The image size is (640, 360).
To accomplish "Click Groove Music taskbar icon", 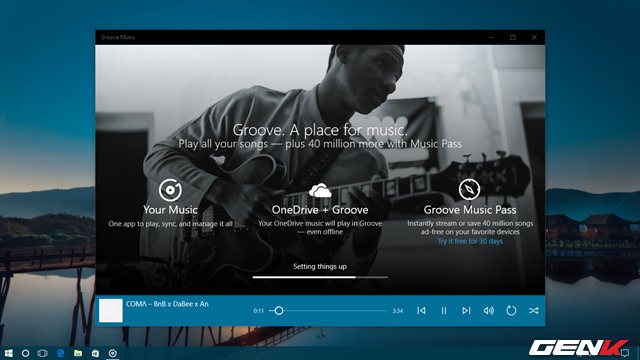I will pos(113,353).
